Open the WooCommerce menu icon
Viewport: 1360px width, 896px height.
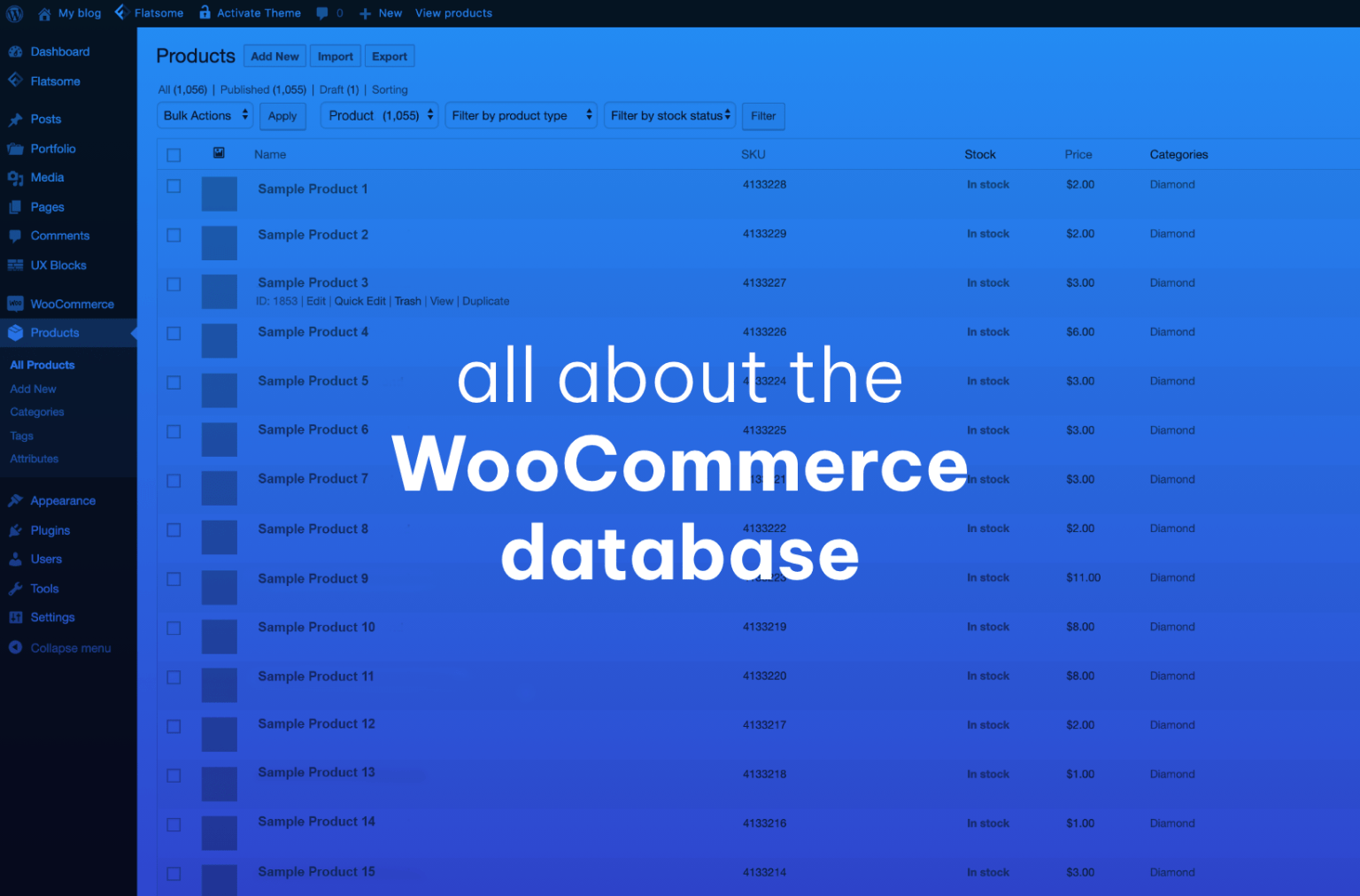point(15,304)
